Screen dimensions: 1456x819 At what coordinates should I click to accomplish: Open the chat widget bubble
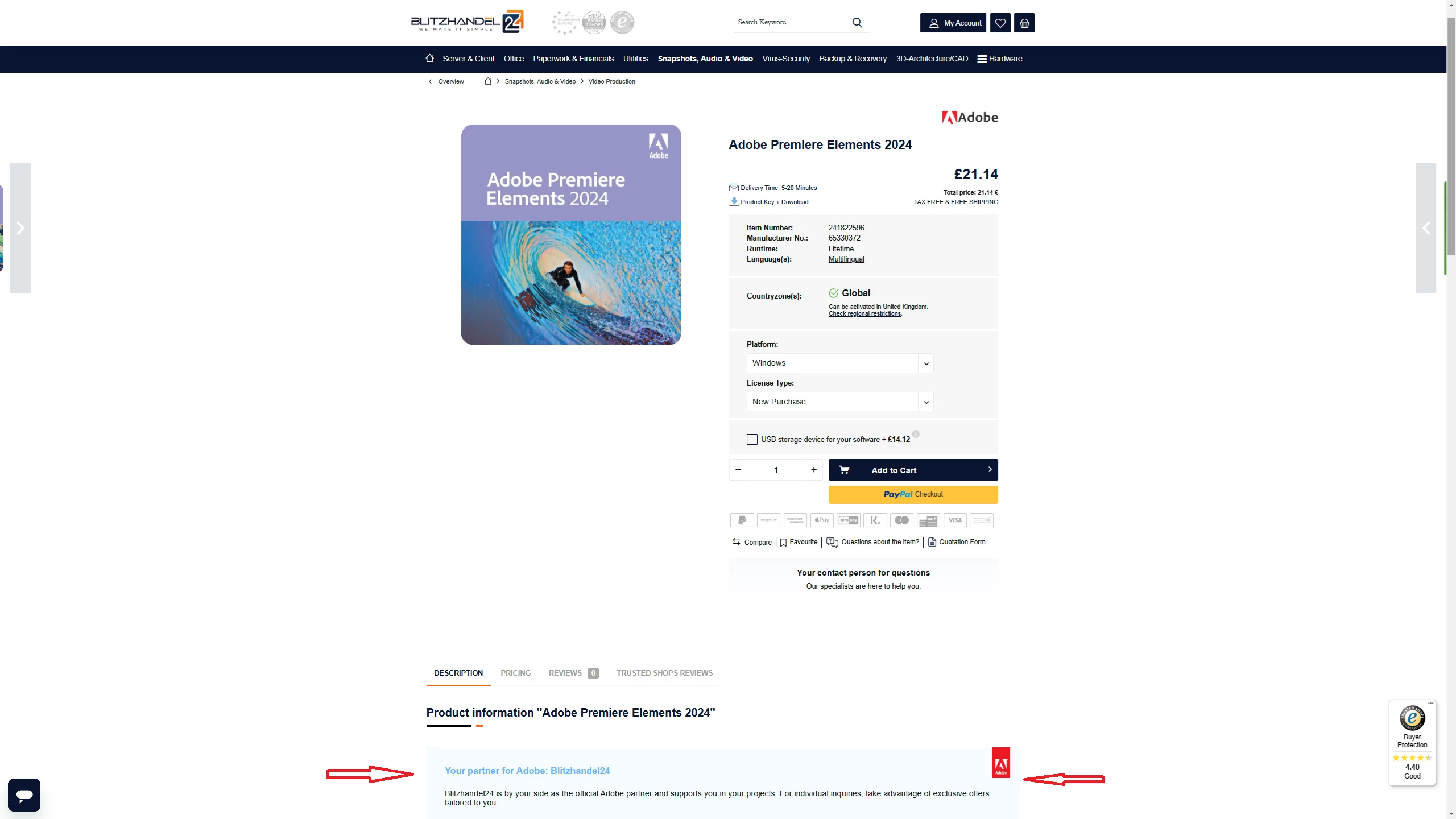24,795
